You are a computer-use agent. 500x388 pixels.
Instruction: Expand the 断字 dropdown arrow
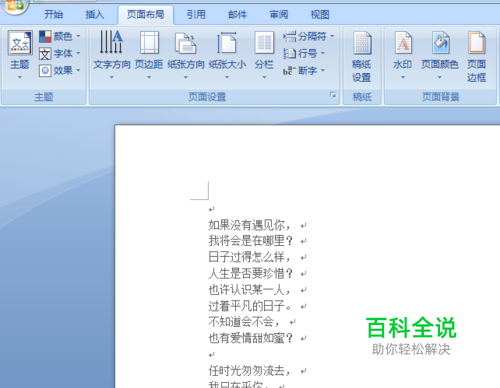323,71
